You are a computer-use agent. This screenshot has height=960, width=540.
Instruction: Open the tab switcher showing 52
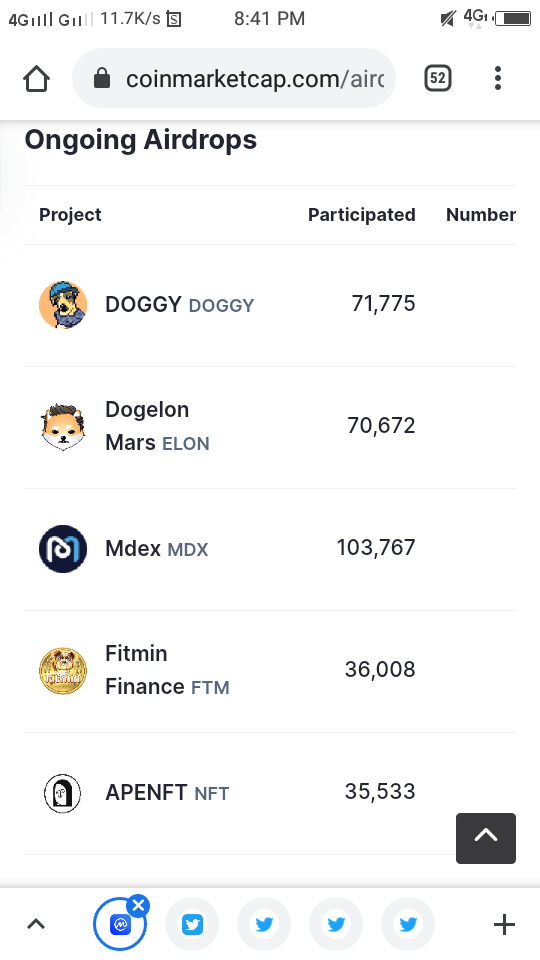(x=438, y=78)
